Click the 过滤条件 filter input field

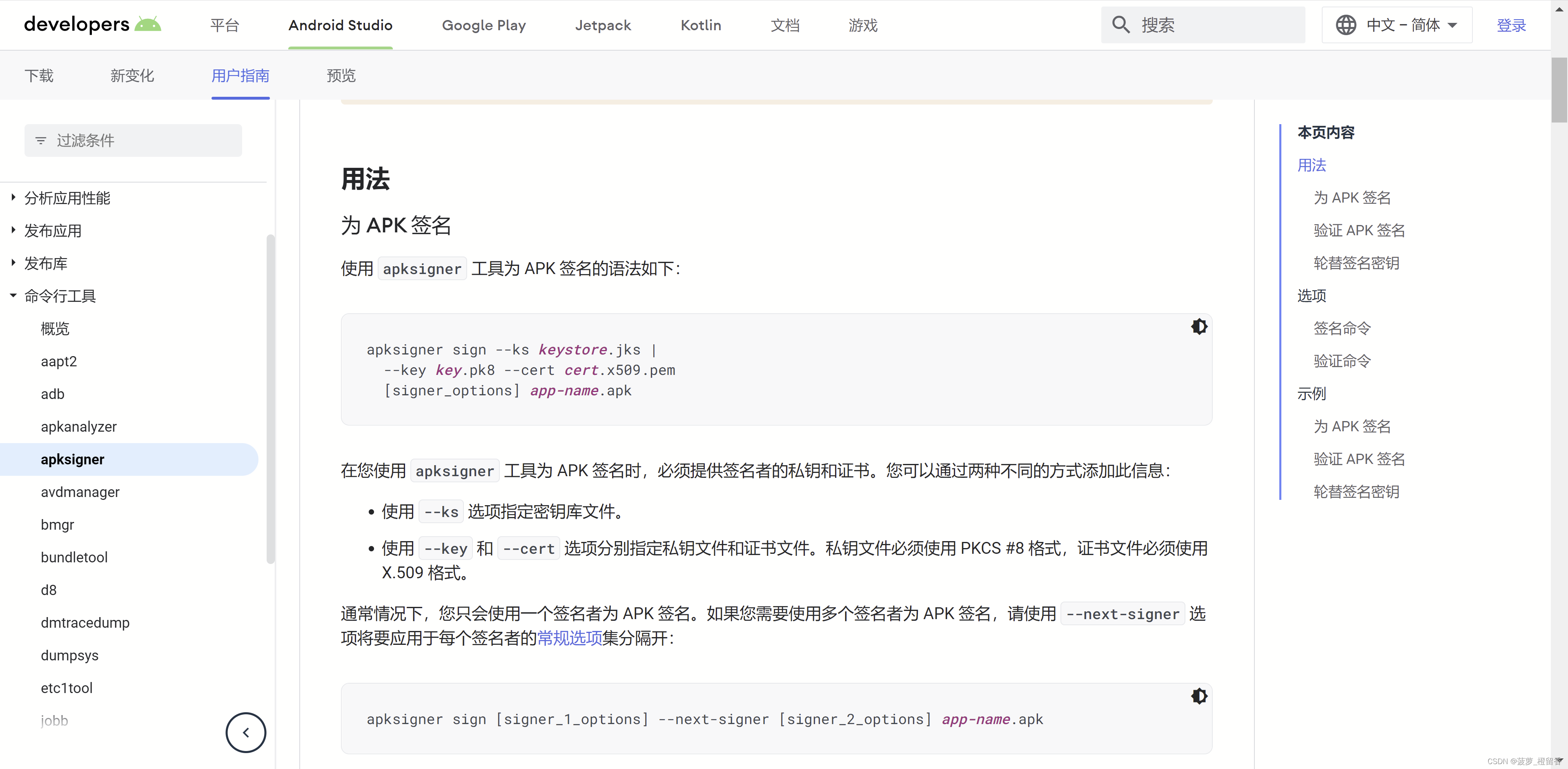[133, 140]
